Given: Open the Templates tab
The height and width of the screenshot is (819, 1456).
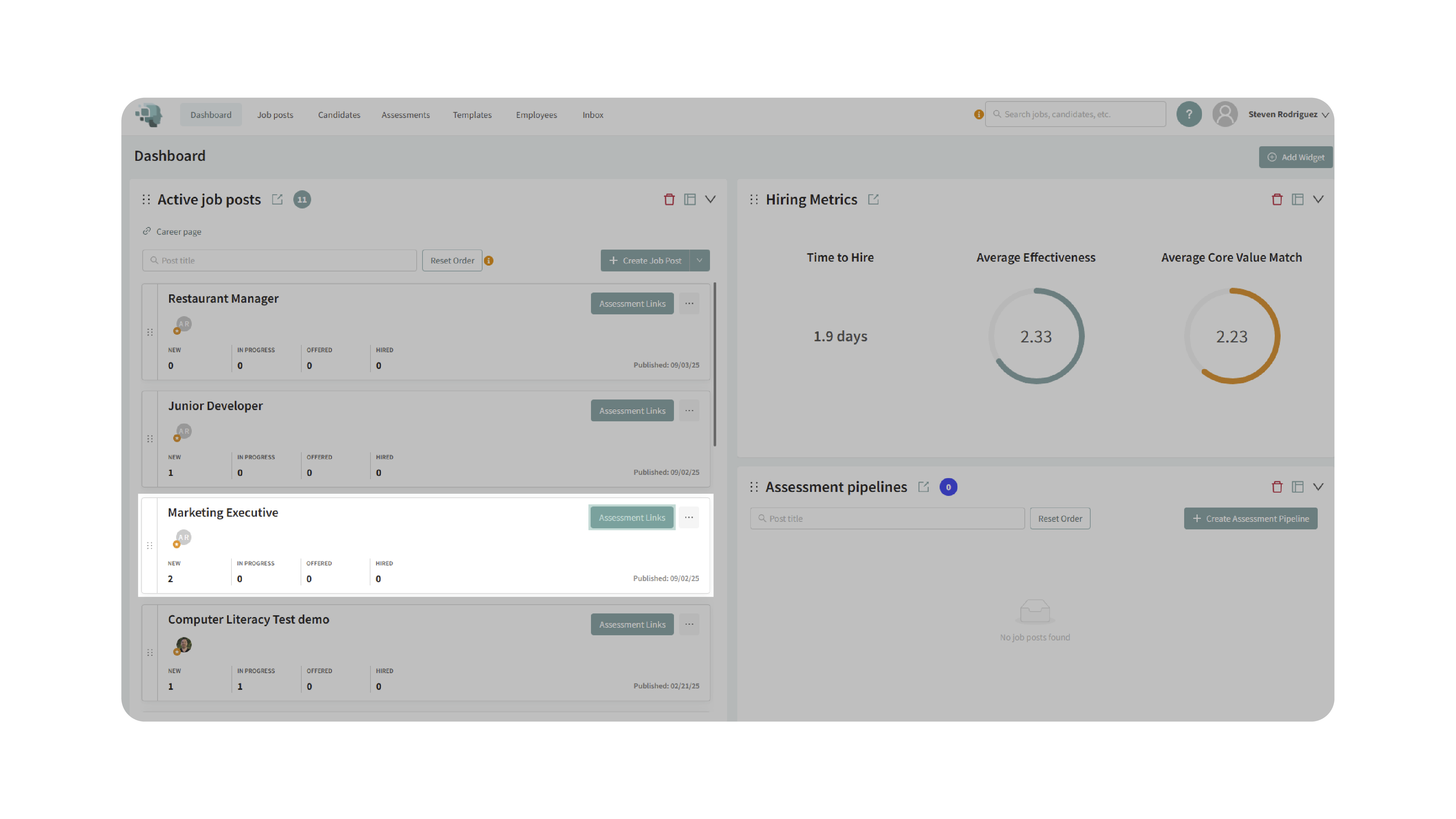Looking at the screenshot, I should click(x=472, y=115).
